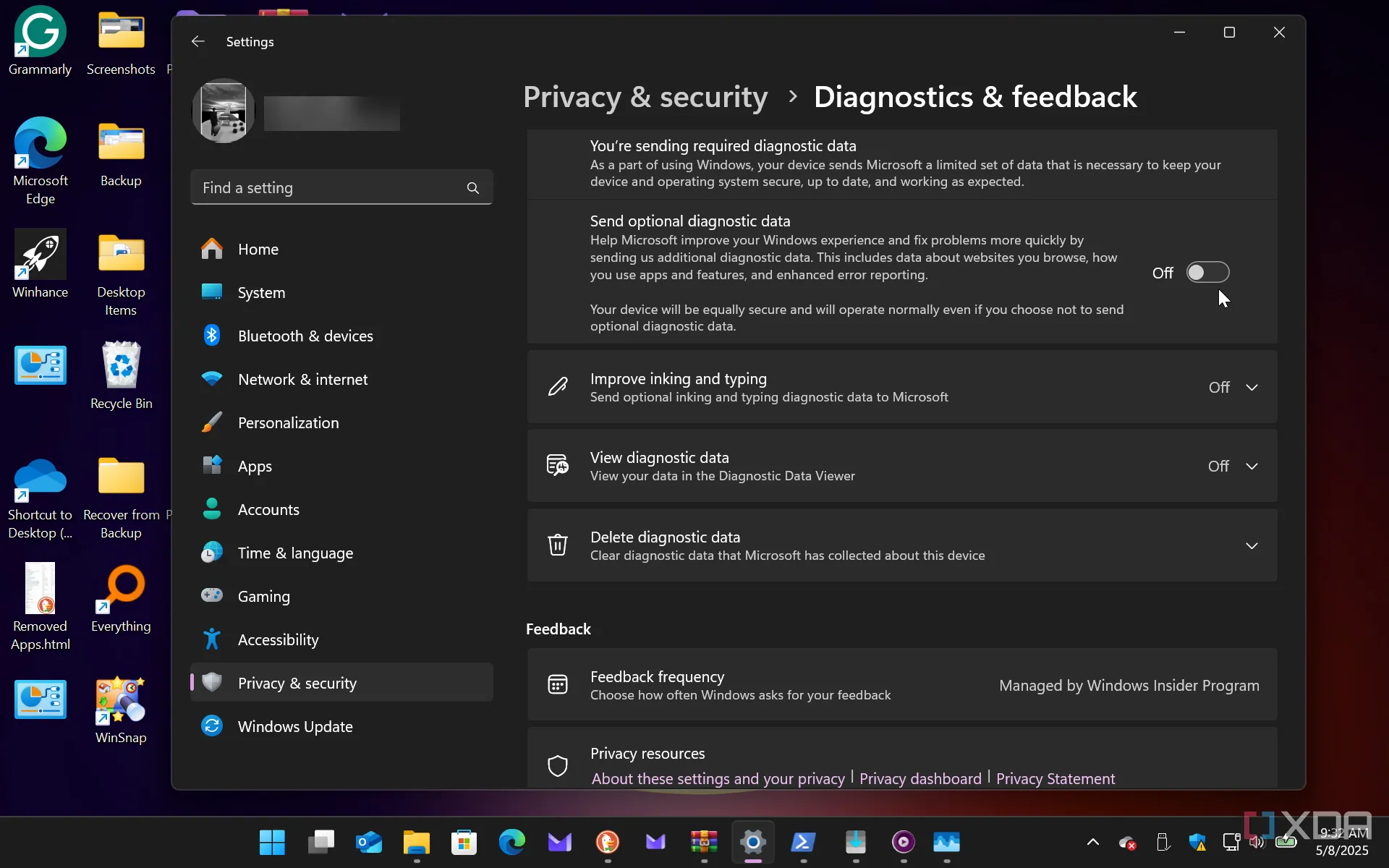Viewport: 1389px width, 868px height.
Task: Select Everything desktop shortcut
Action: click(x=121, y=599)
